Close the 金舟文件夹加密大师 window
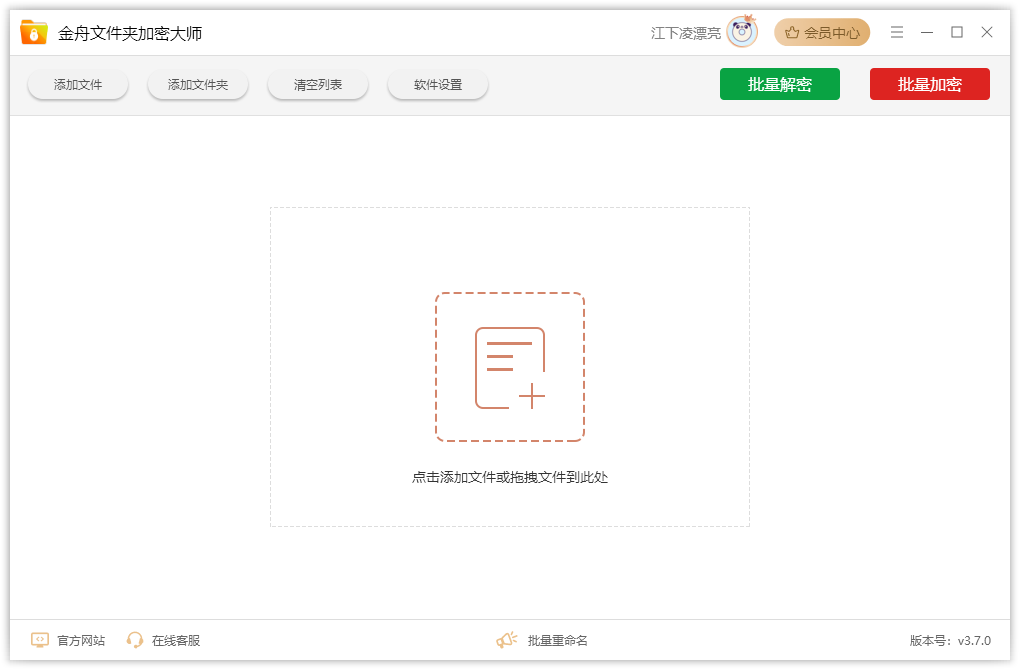Image resolution: width=1020 pixels, height=670 pixels. click(987, 32)
